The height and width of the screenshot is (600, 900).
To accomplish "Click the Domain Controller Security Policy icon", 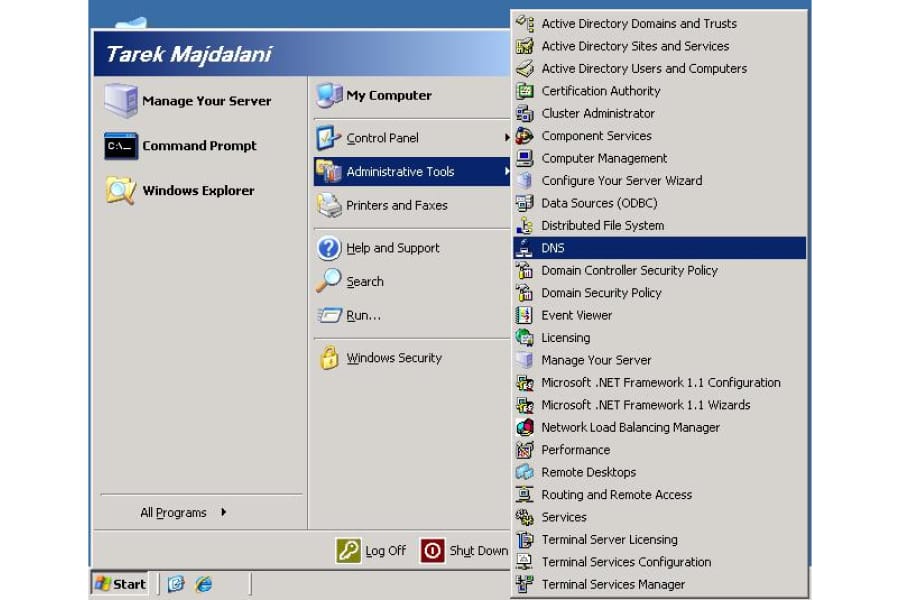I will [x=524, y=270].
